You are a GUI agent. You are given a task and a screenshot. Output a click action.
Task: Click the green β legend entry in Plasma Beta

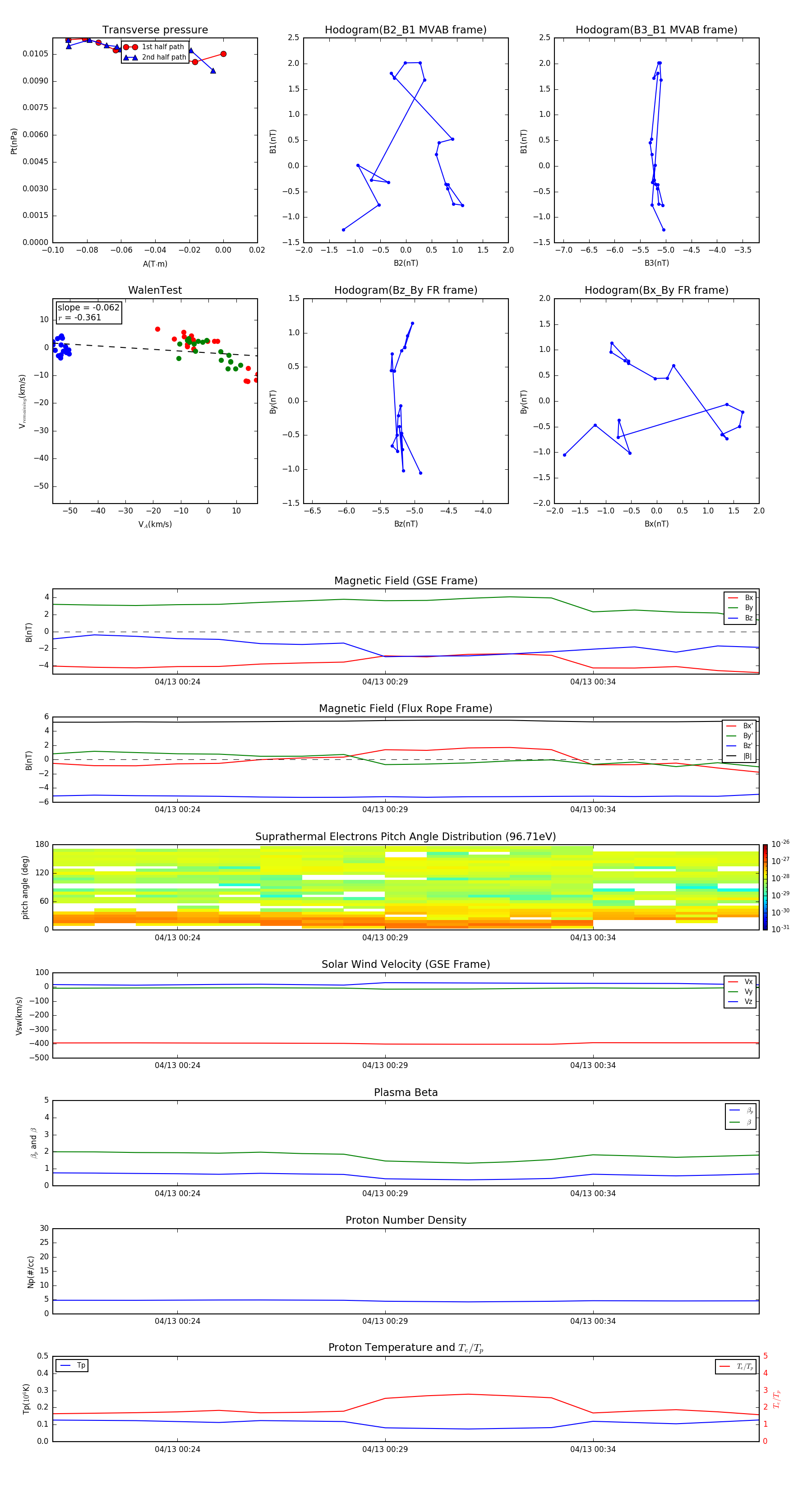(x=741, y=1122)
